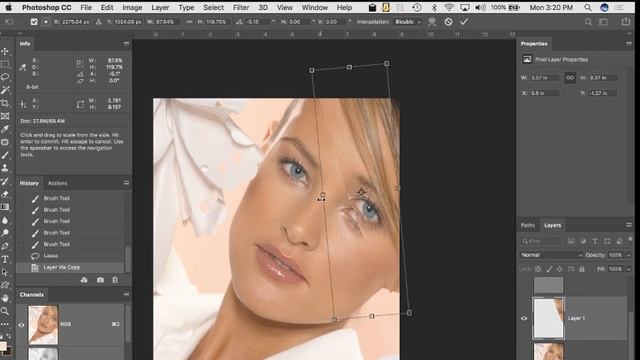This screenshot has width=640, height=360.
Task: Open the Info panel menu
Action: tap(126, 43)
